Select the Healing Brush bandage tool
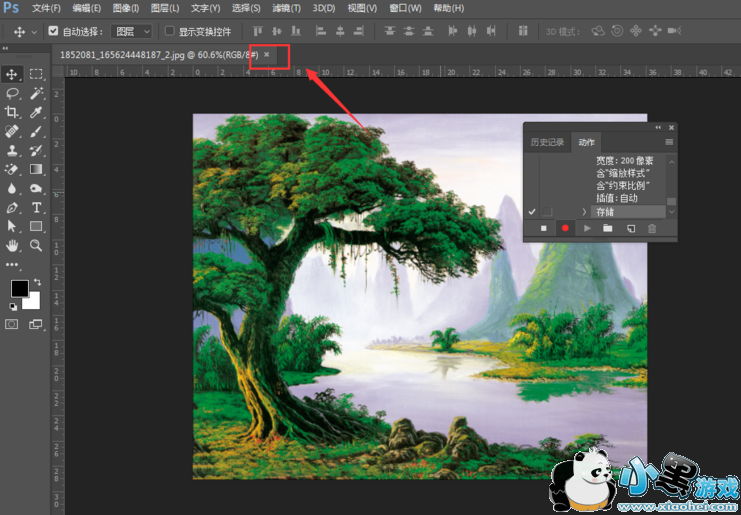Screen dimensions: 741x515 12,131
